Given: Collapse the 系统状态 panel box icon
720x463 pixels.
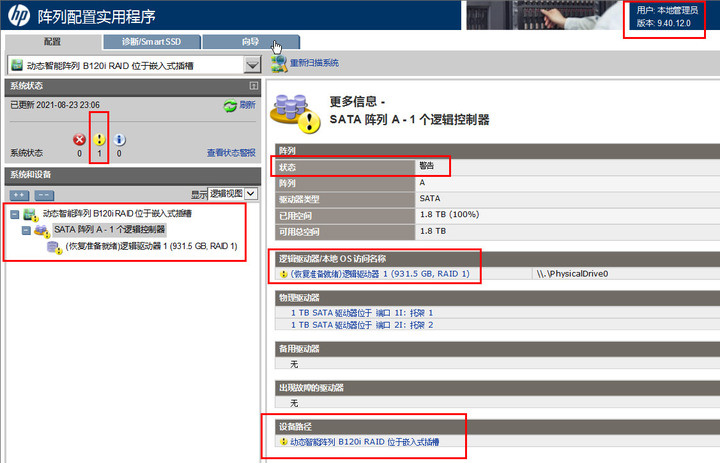Looking at the screenshot, I should (253, 86).
